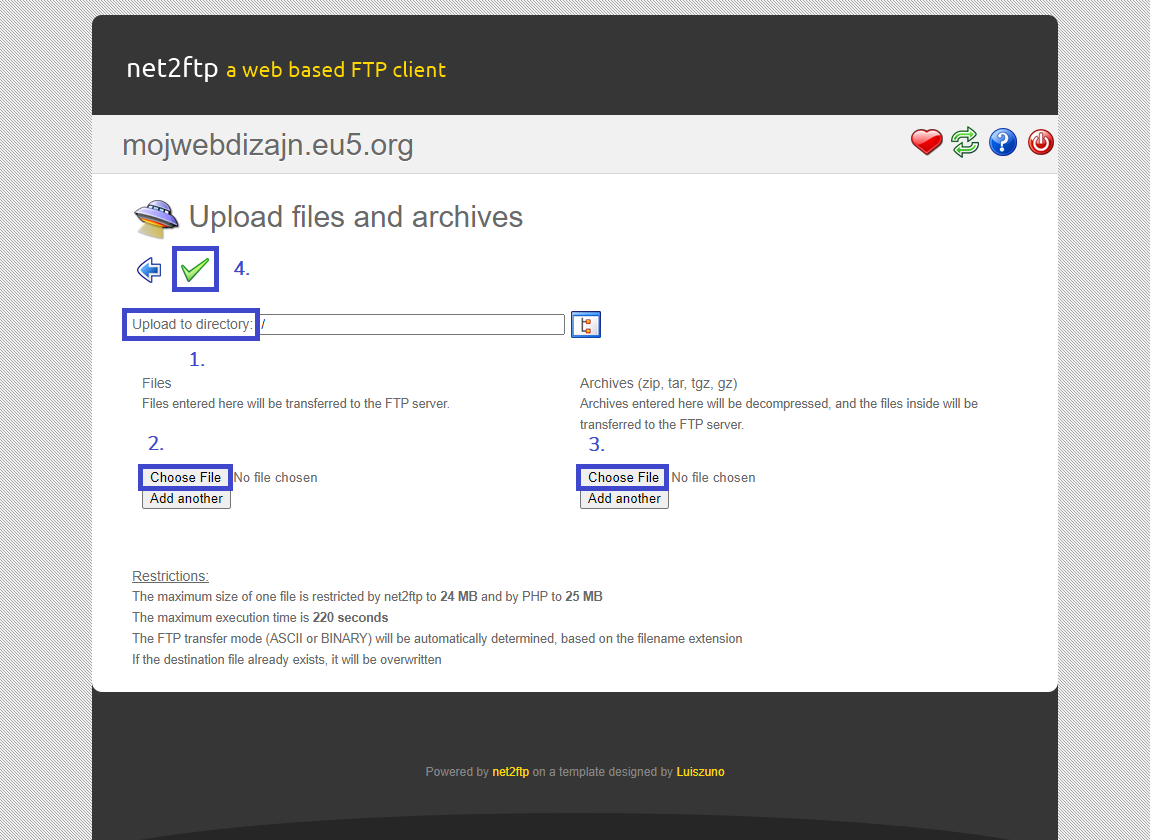Click 'a web based FTP client' tagline

[x=336, y=70]
